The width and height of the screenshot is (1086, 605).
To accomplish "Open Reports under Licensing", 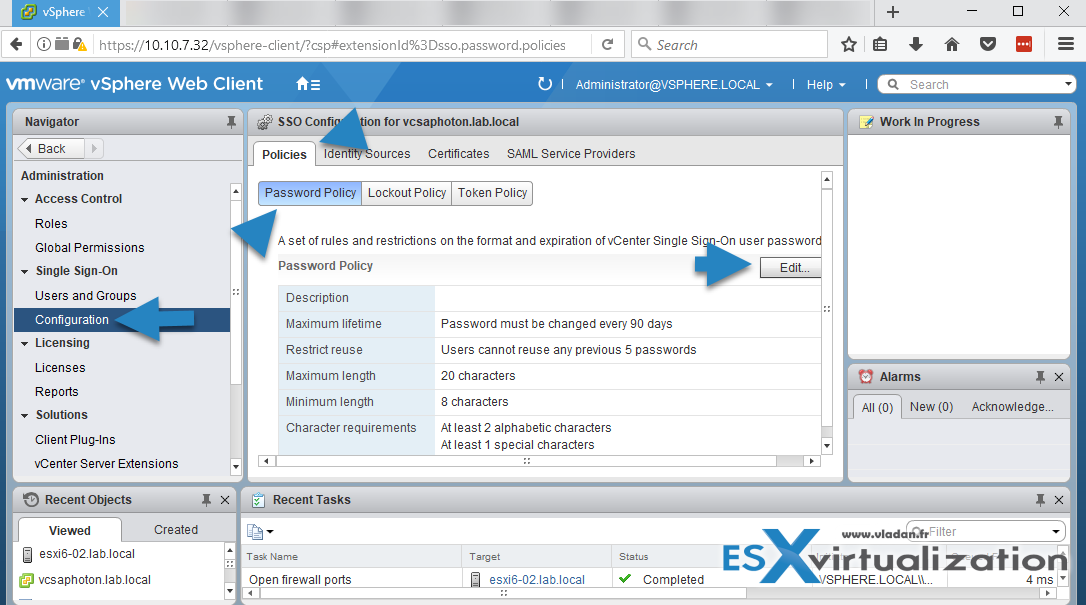I will point(57,392).
